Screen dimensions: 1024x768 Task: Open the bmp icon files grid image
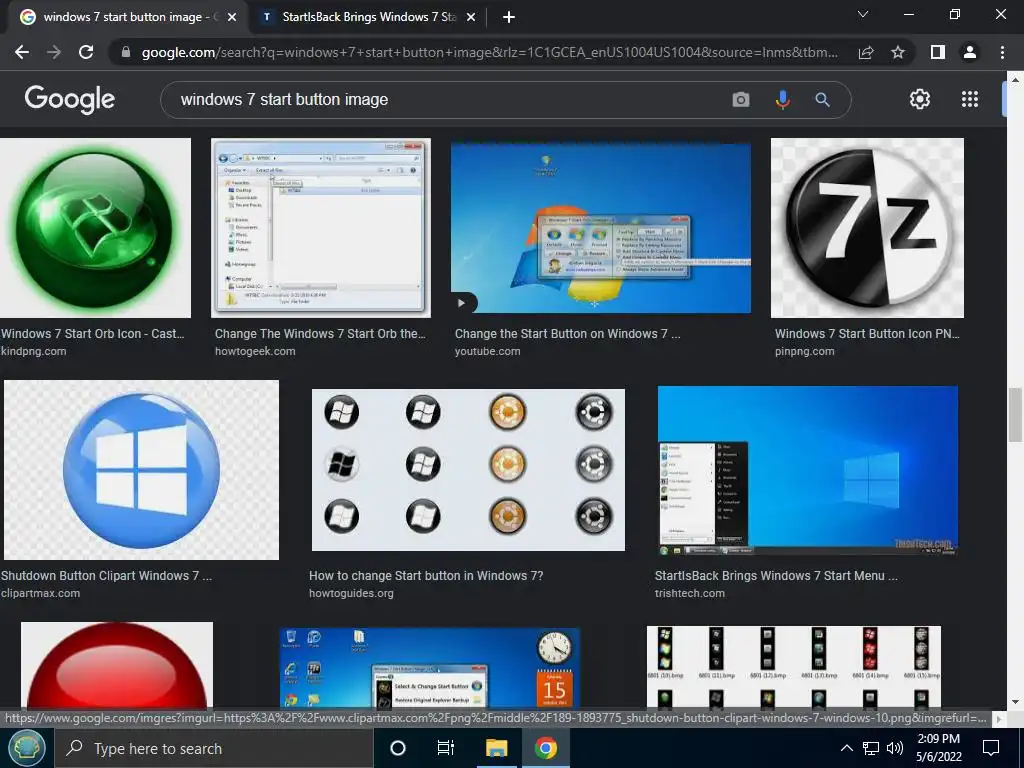(793, 667)
